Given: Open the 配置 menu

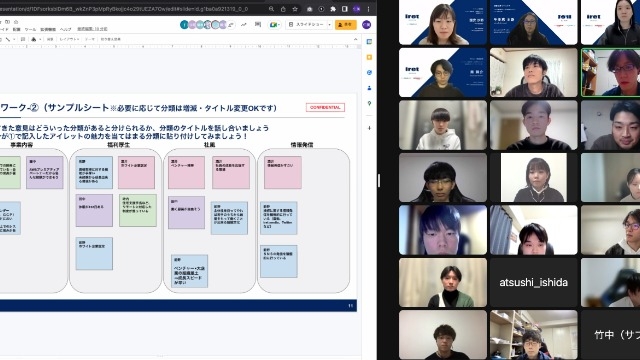Looking at the screenshot, I should [16, 29].
